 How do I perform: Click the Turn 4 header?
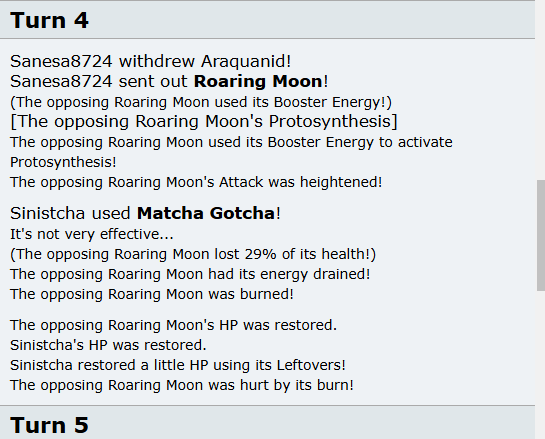[x=267, y=20]
